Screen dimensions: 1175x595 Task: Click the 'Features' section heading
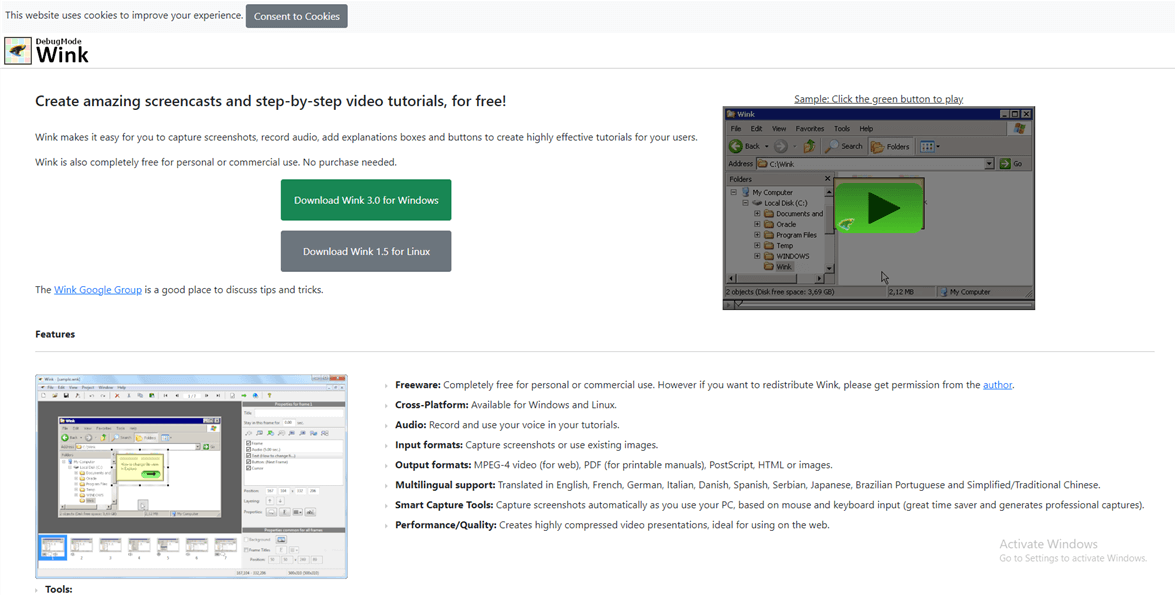55,334
